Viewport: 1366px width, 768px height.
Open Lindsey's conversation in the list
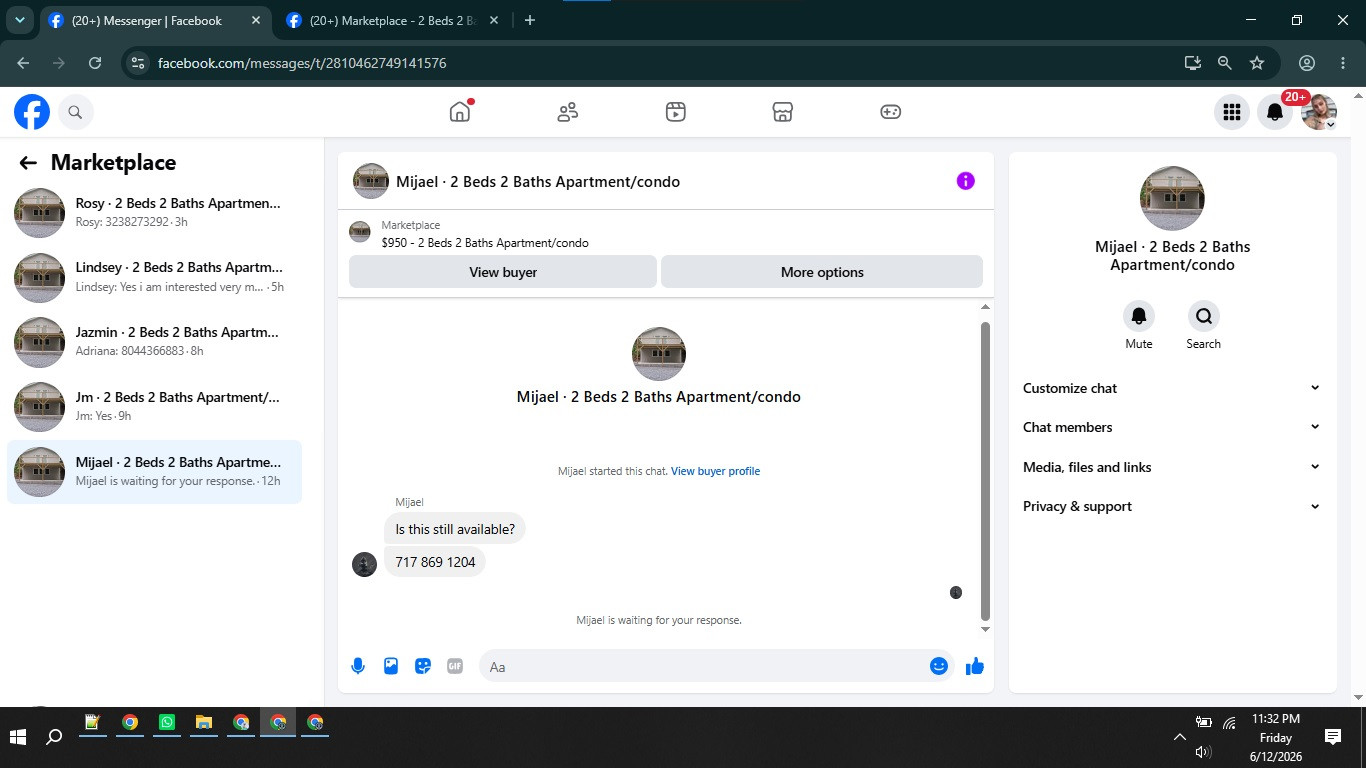(x=154, y=277)
